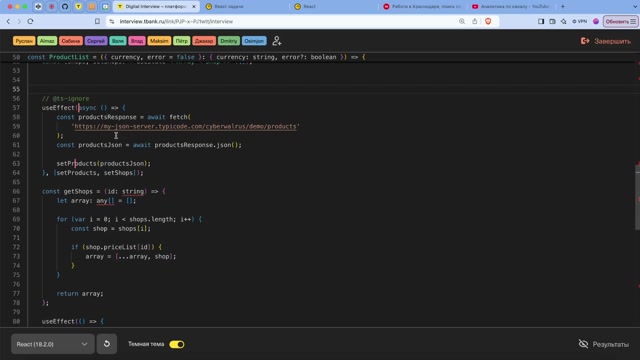The image size is (640, 360).
Task: Toggle the browser sidebar panel icon
Action: click(541, 21)
